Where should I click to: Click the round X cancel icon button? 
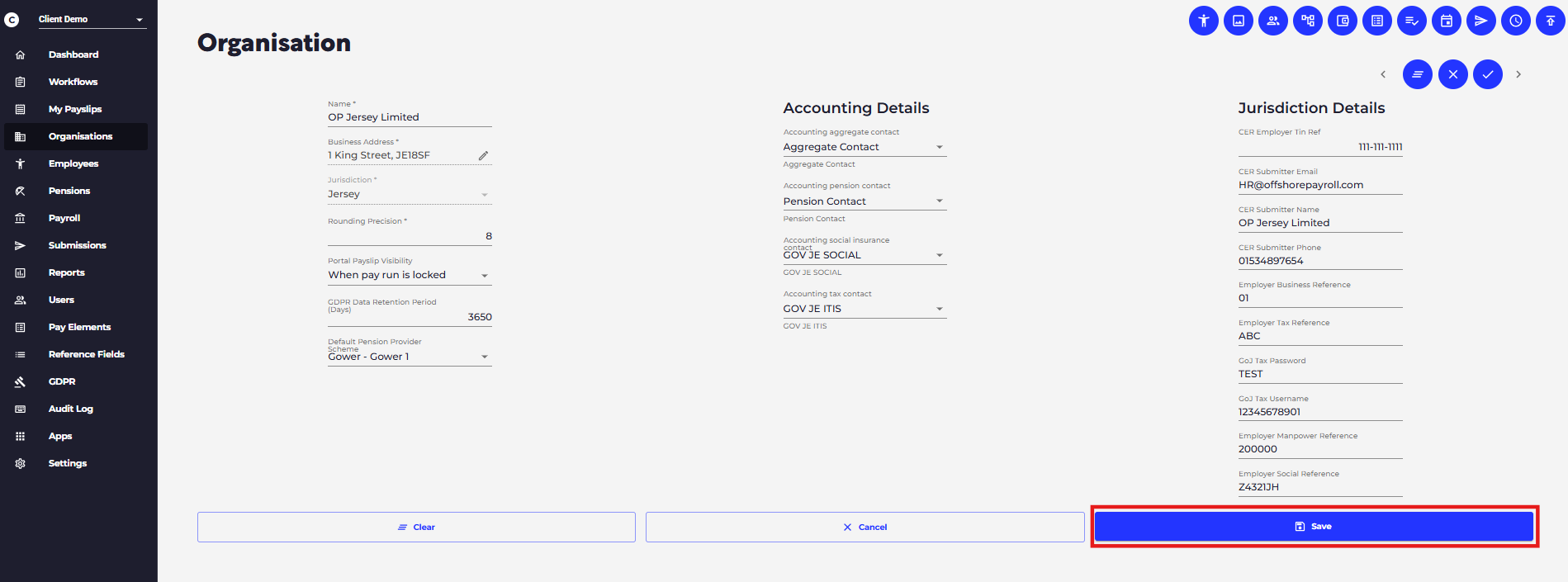1453,74
